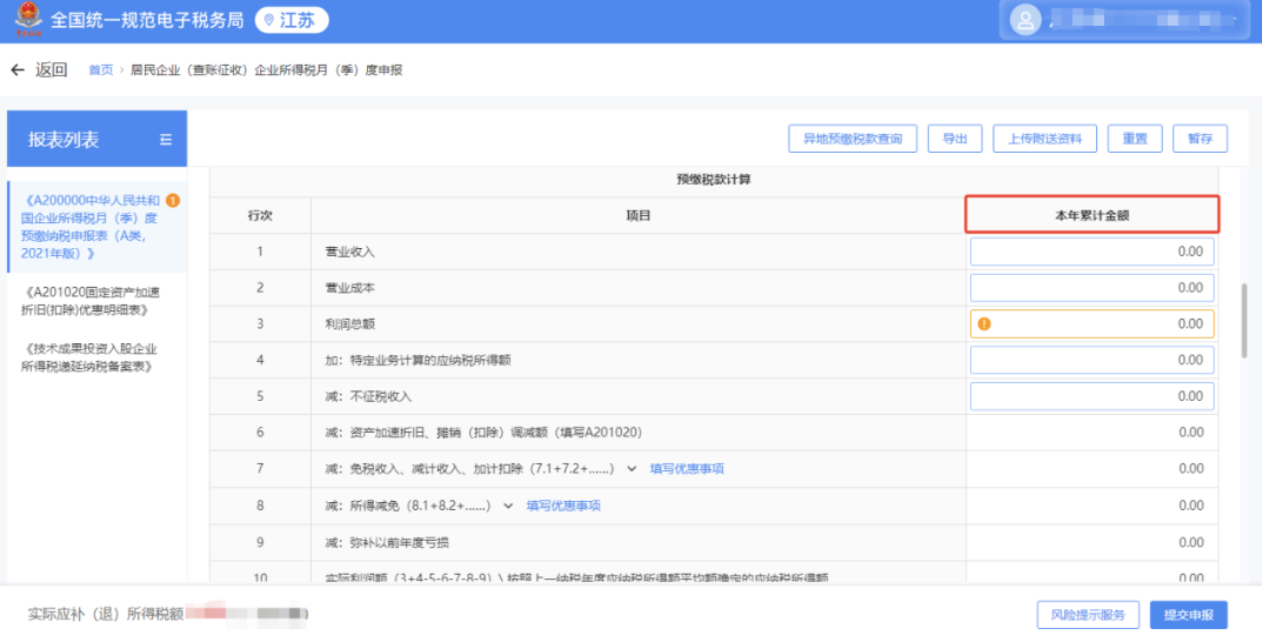Click the user avatar icon

(1025, 20)
